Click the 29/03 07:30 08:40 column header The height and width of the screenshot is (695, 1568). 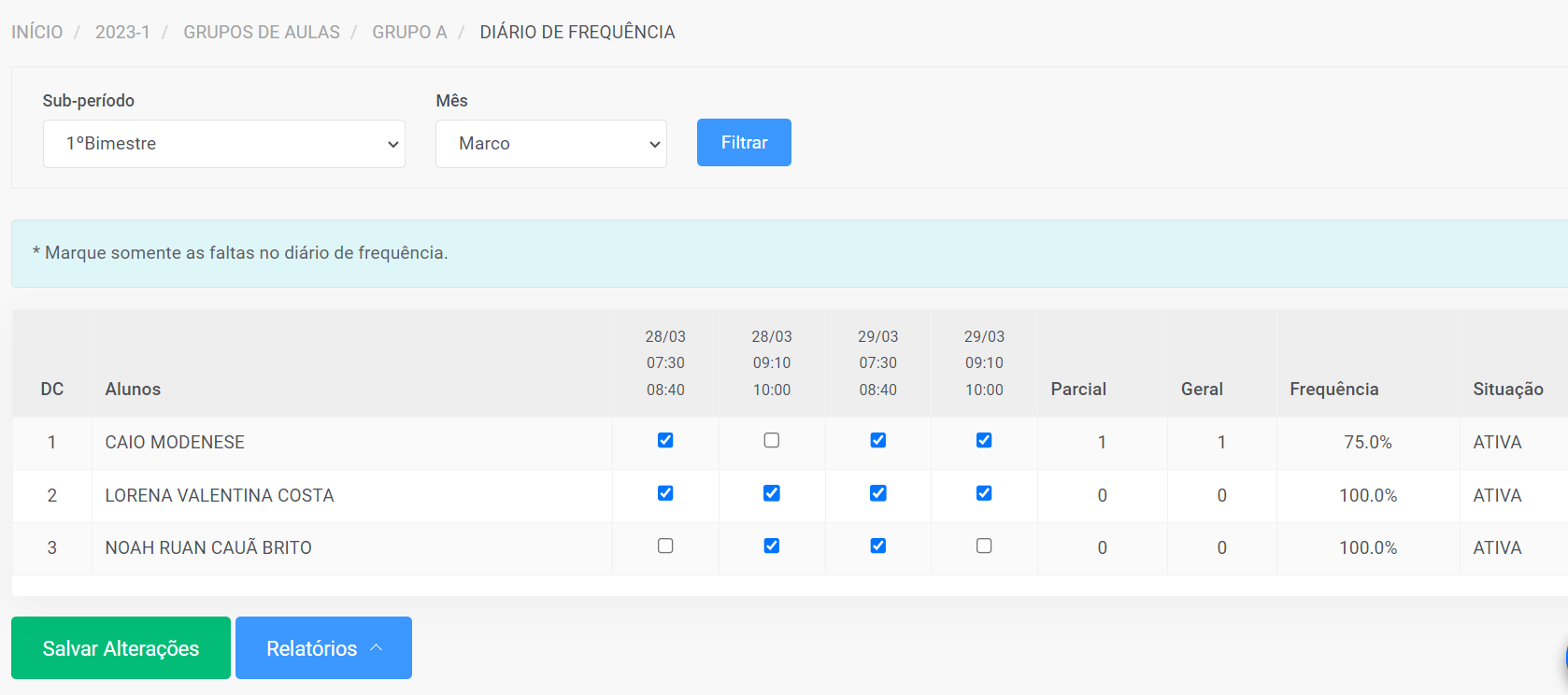coord(878,362)
